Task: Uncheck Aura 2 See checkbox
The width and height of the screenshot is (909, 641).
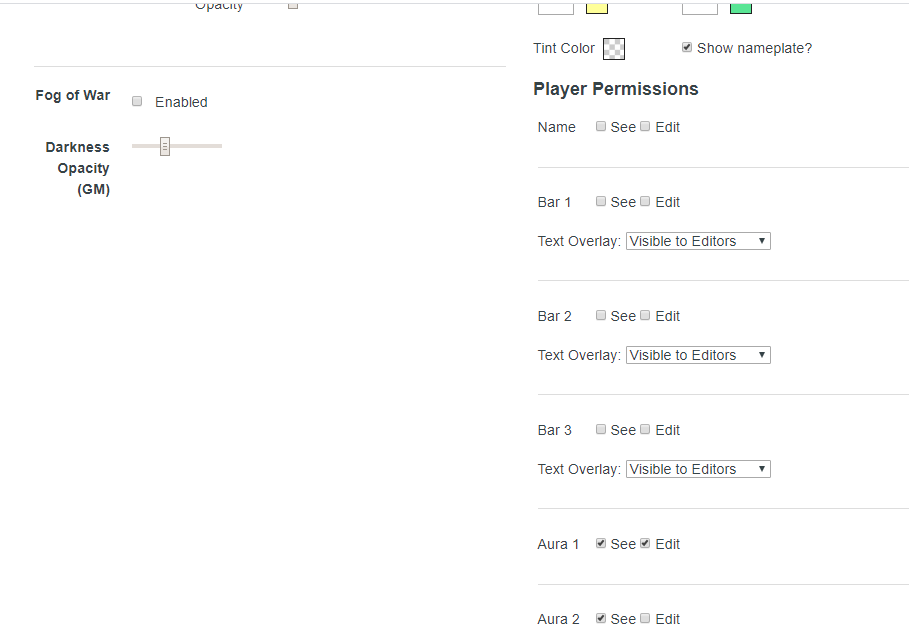Action: tap(601, 618)
